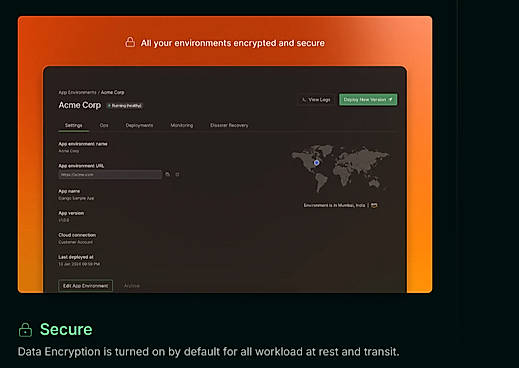
Task: Click the Running healthy status badge
Action: pos(125,106)
